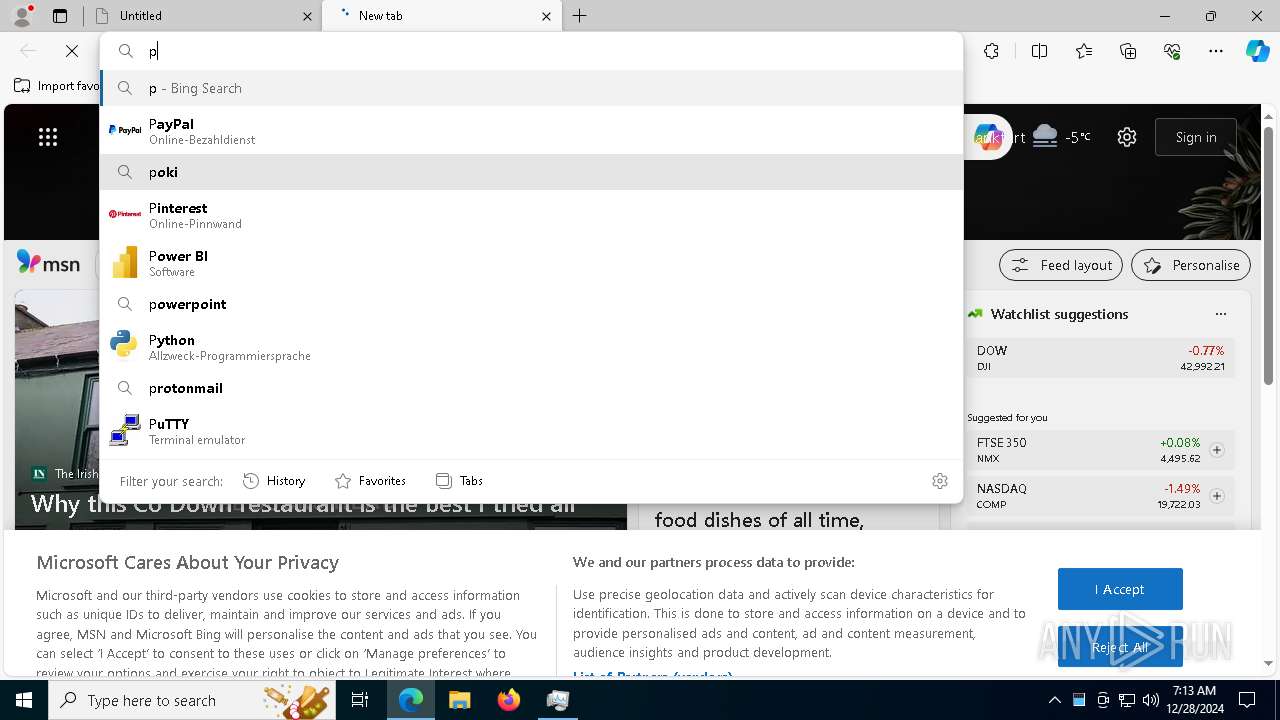The image size is (1280, 720).
Task: Add NASDAQ to watchlist
Action: click(1217, 496)
